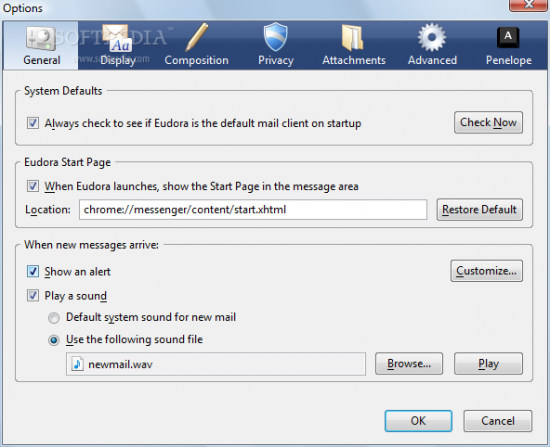Switch to the Advanced tab label
Image resolution: width=550 pixels, height=447 pixels.
point(432,60)
